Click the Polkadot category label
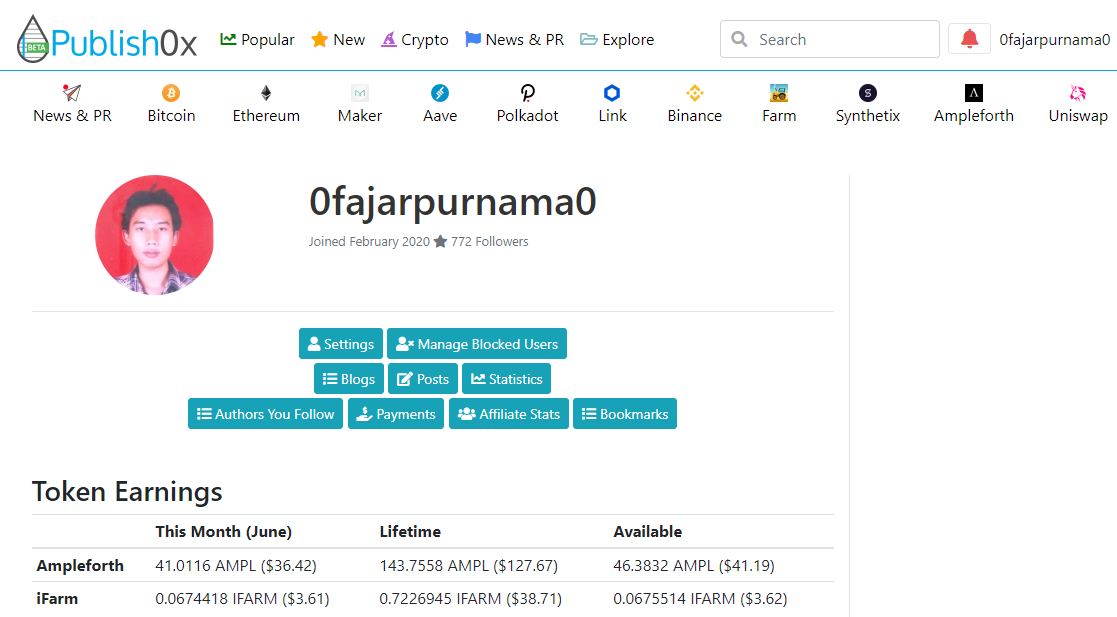Screen dimensions: 1117x617 tap(527, 115)
